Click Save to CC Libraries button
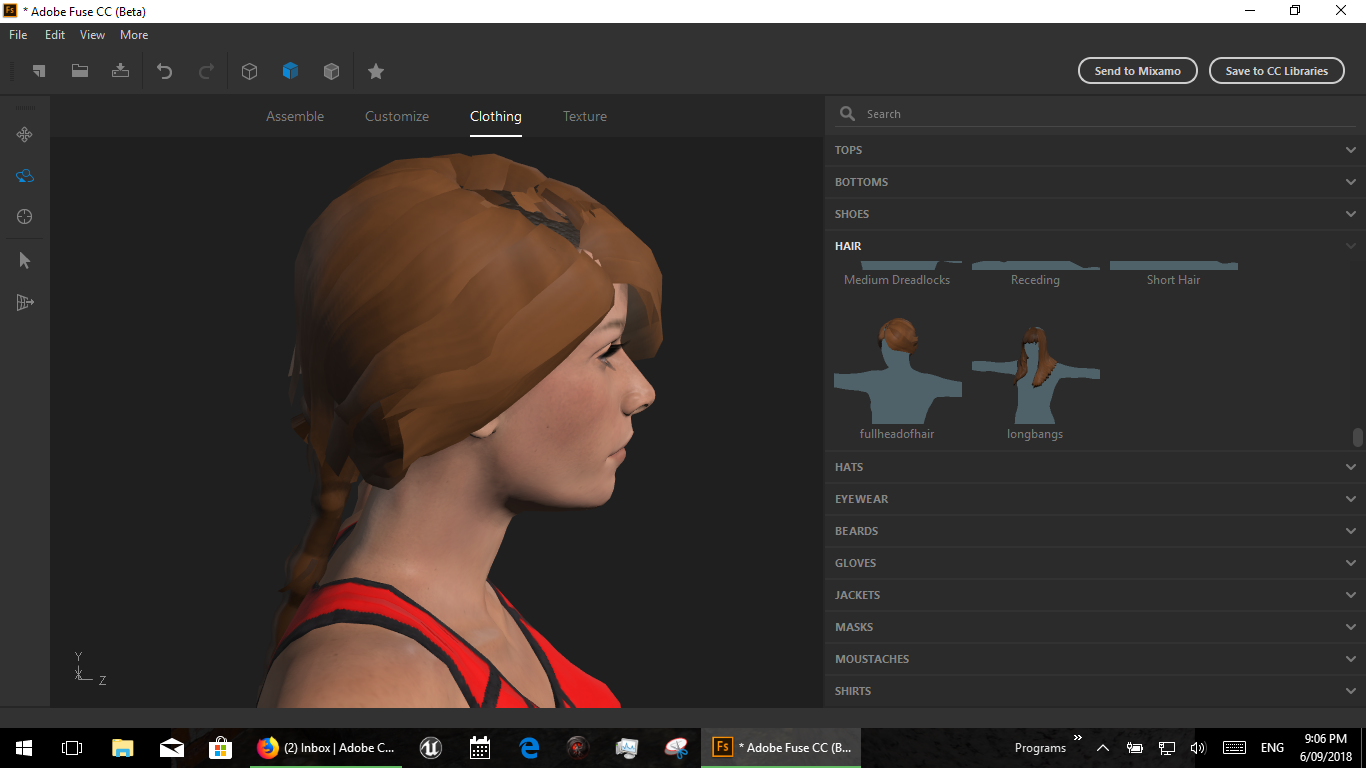Viewport: 1366px width, 768px height. coord(1277,71)
